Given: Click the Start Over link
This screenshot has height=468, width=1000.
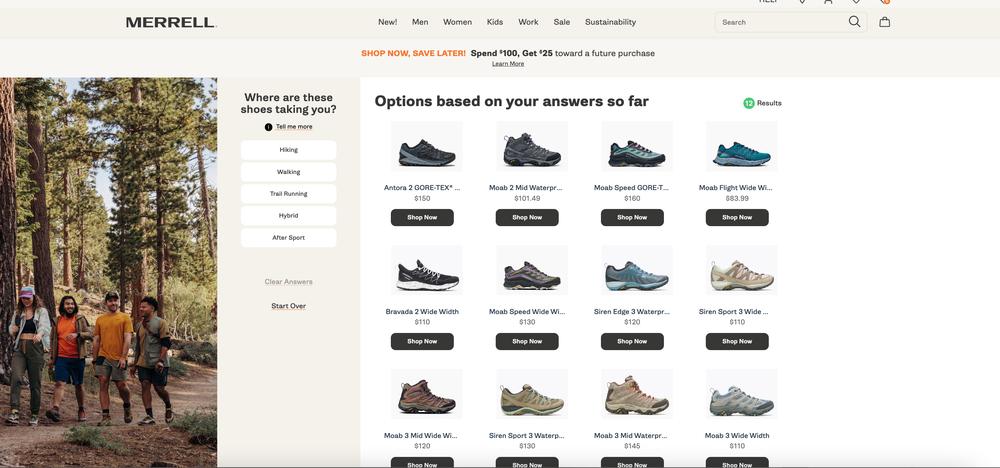Looking at the screenshot, I should coord(288,306).
